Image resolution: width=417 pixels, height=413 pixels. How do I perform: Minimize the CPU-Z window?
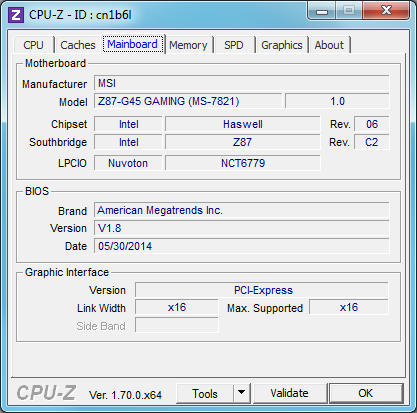322,12
